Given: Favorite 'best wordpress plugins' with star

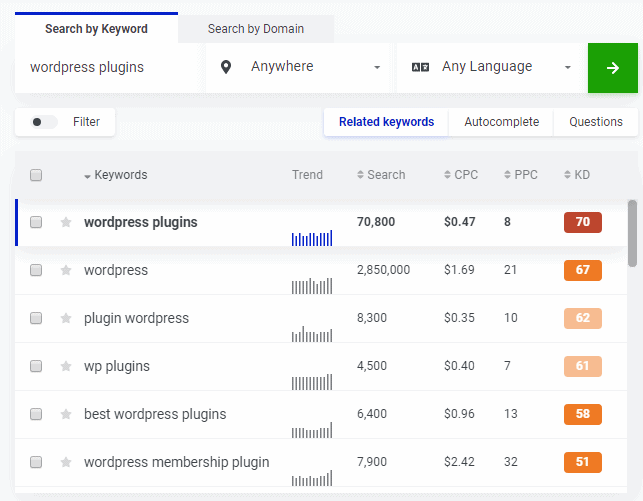Looking at the screenshot, I should click(66, 414).
